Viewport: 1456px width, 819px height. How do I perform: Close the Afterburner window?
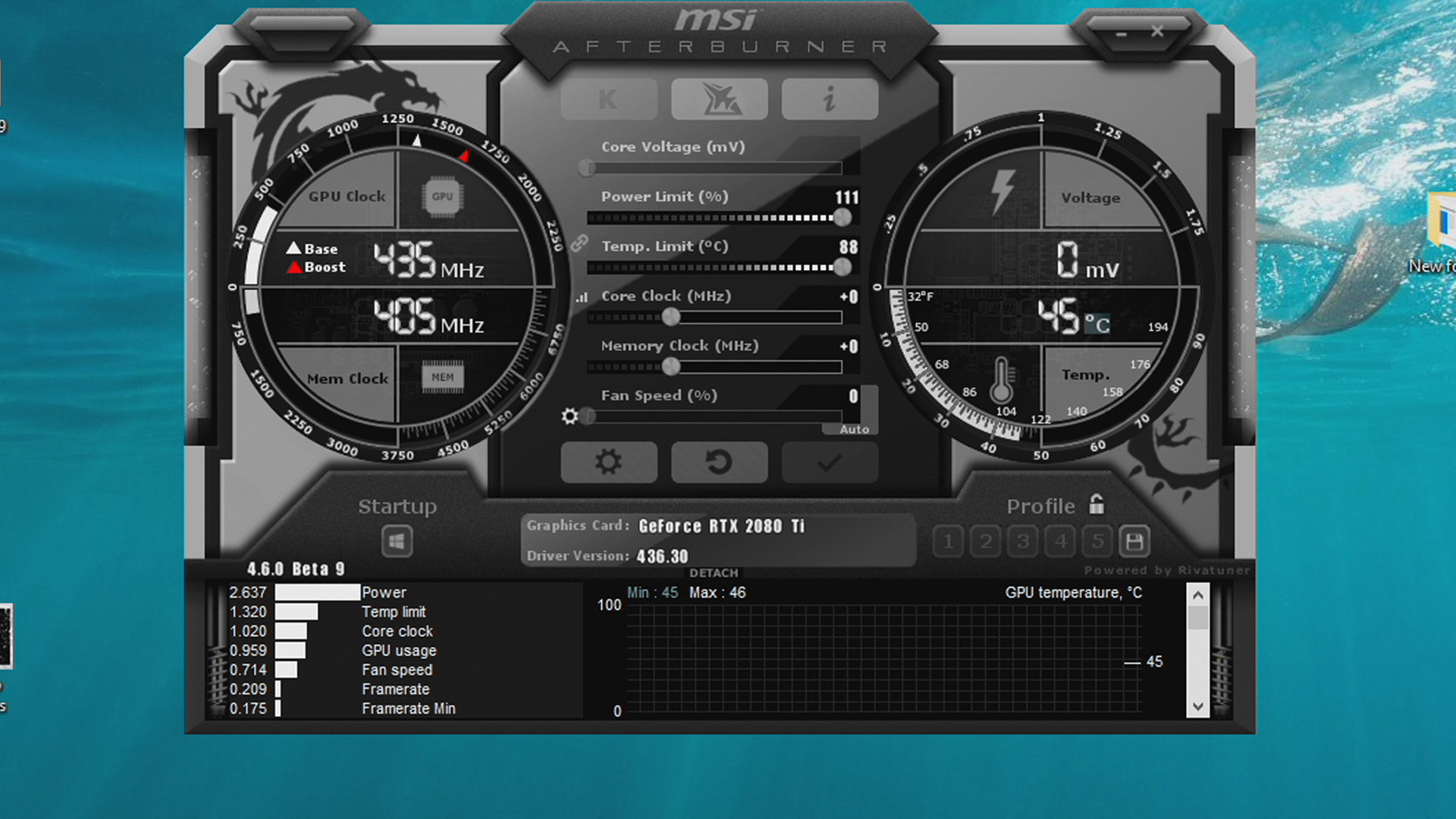tap(1157, 31)
